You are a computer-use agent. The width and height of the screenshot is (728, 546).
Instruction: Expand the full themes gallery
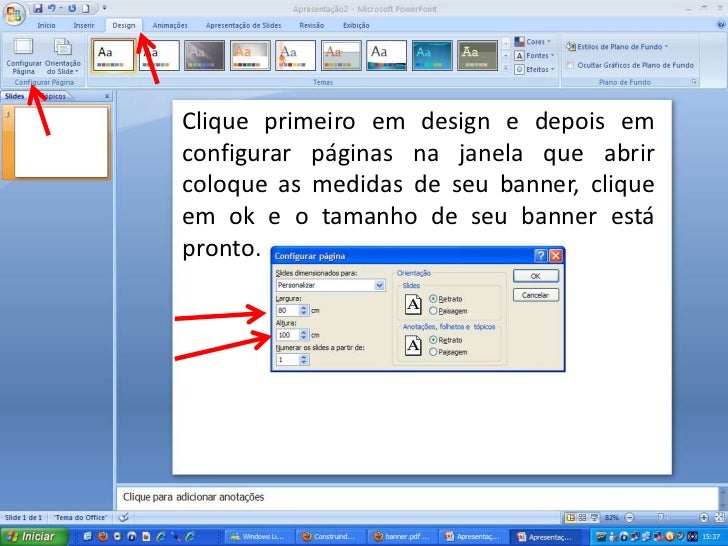[x=506, y=68]
